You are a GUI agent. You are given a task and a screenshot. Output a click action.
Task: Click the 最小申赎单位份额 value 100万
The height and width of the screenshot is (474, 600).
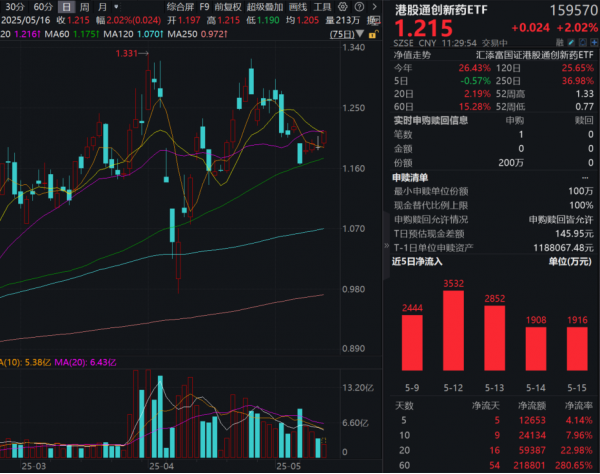(x=581, y=191)
